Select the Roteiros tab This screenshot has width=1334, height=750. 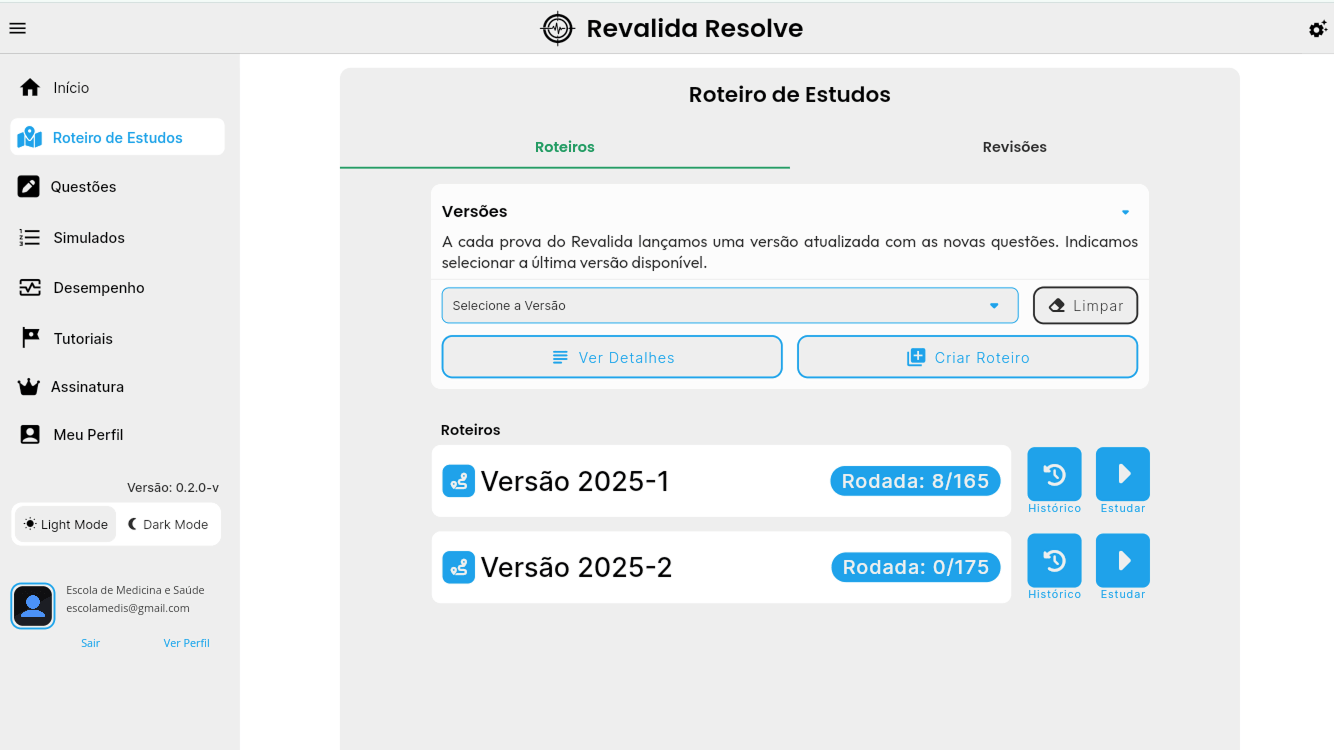pos(564,146)
